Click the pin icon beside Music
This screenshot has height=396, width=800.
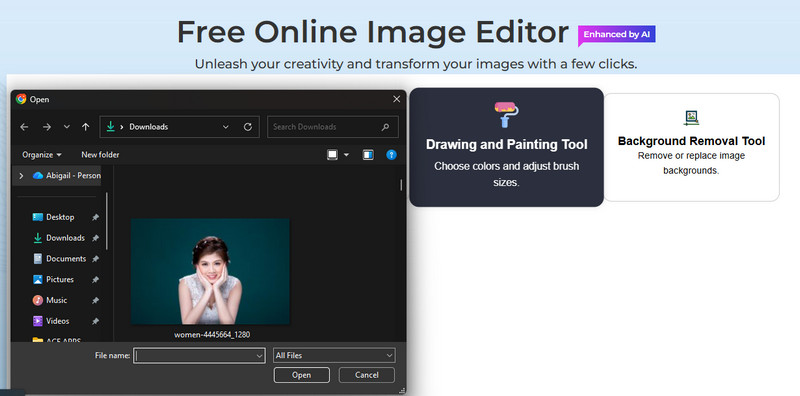point(95,300)
